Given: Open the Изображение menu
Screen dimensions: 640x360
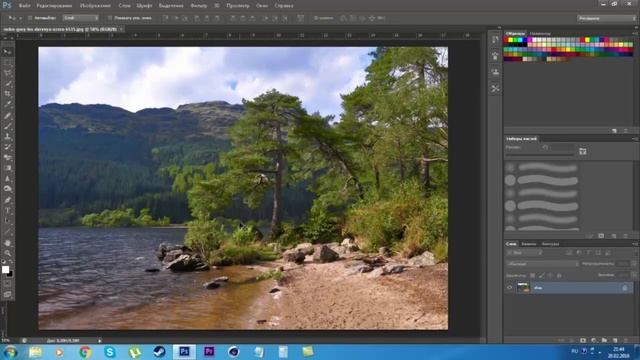Looking at the screenshot, I should click(96, 6).
